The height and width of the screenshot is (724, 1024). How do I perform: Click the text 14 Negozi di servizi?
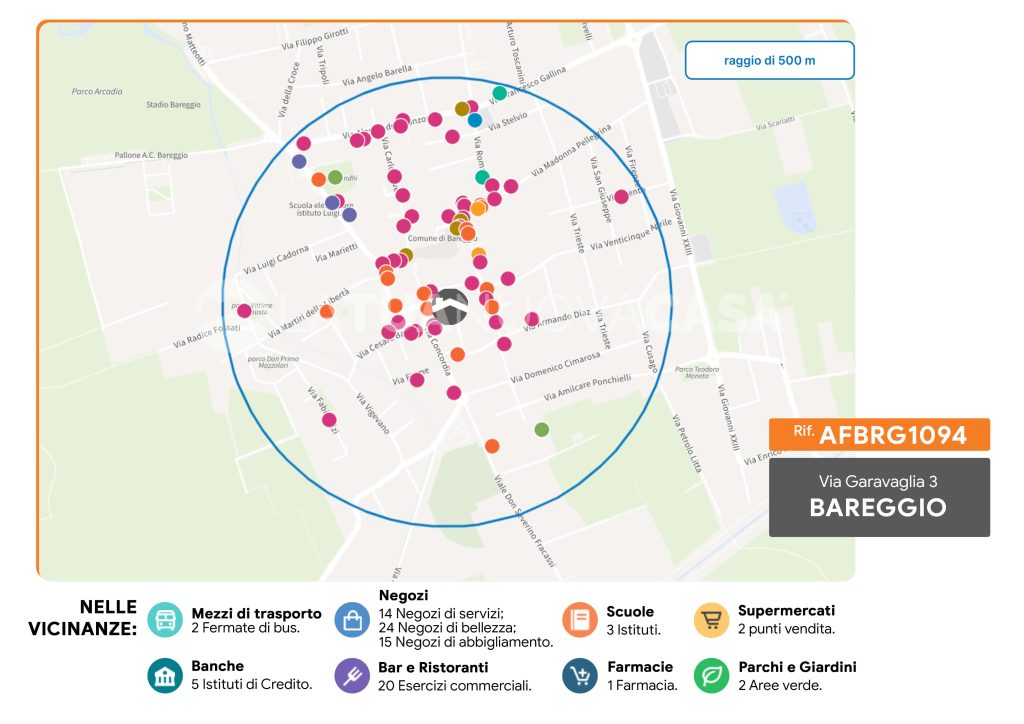coord(441,614)
